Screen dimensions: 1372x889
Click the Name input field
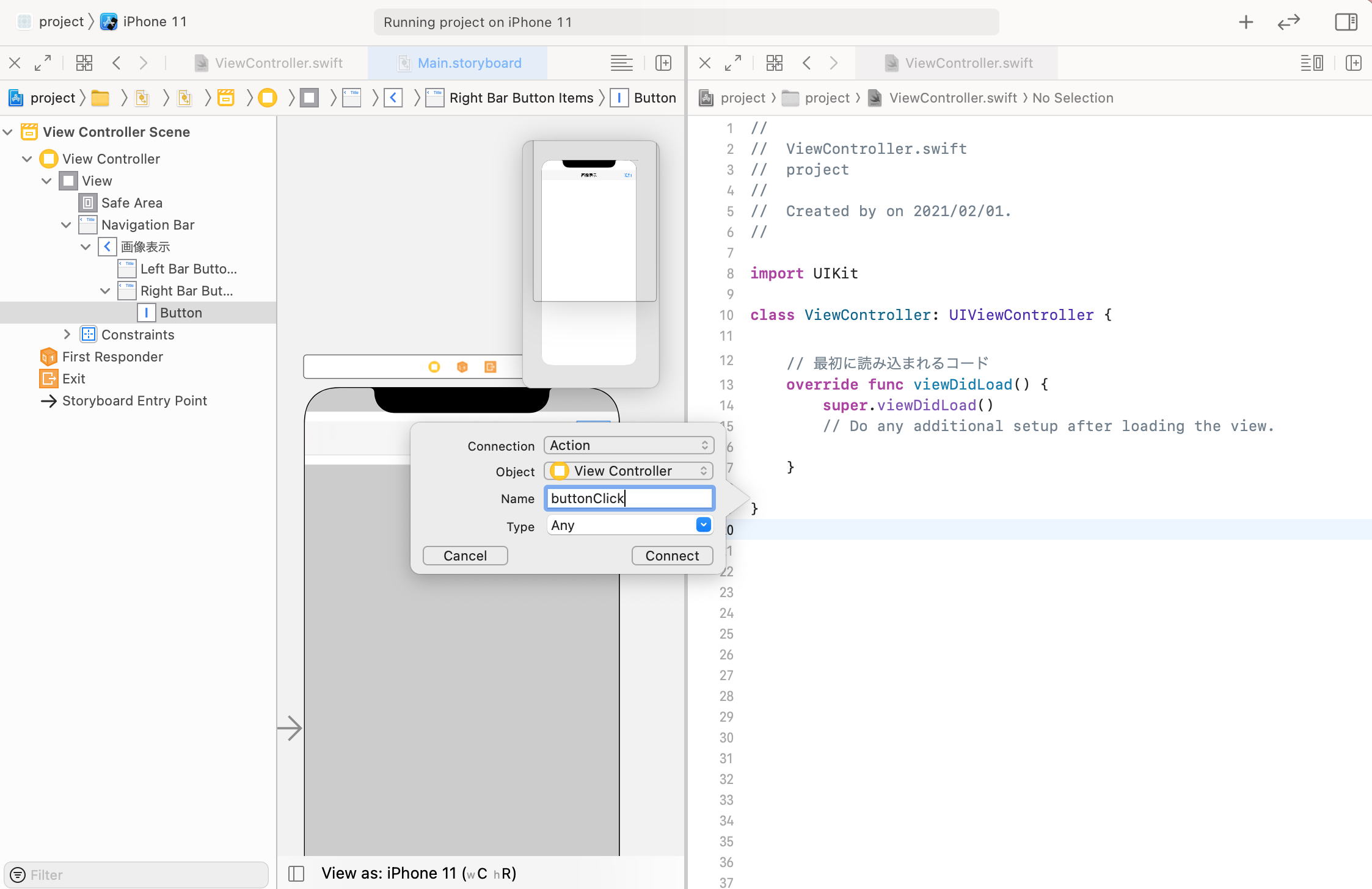(x=629, y=498)
